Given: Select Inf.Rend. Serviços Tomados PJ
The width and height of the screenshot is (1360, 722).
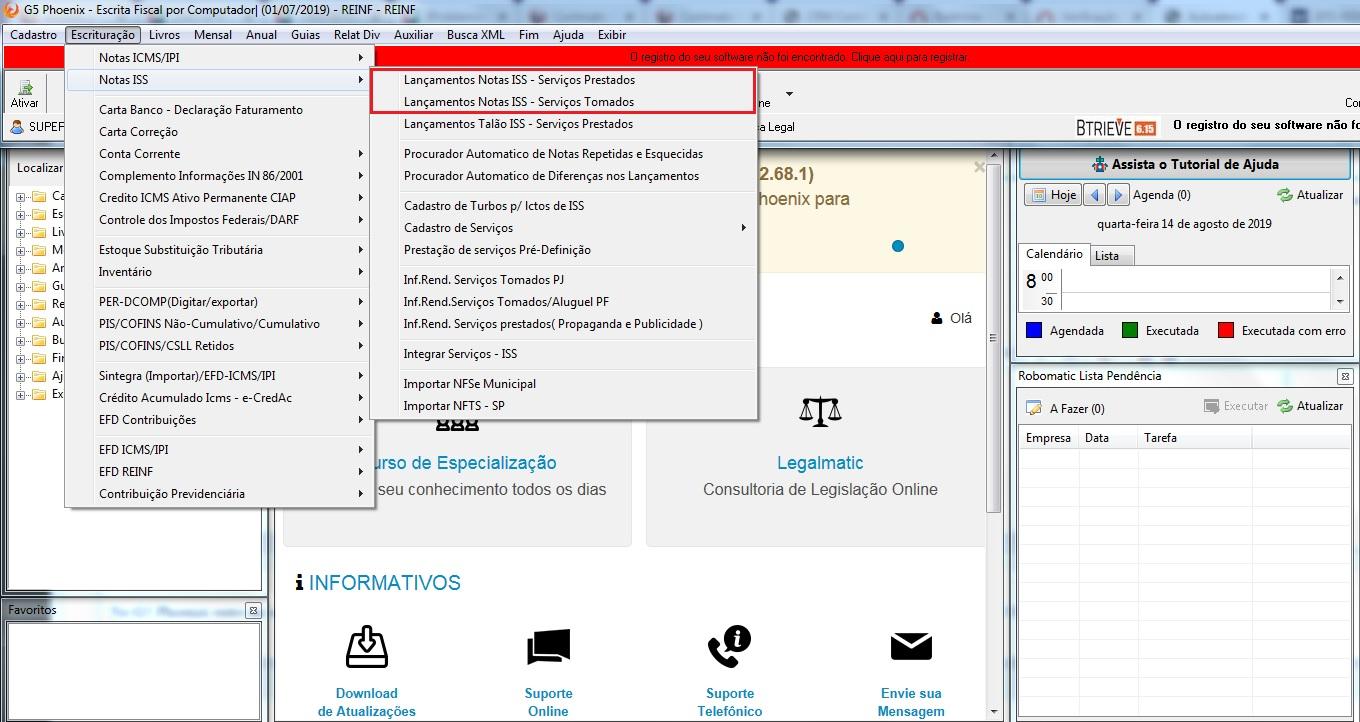Looking at the screenshot, I should (563, 280).
